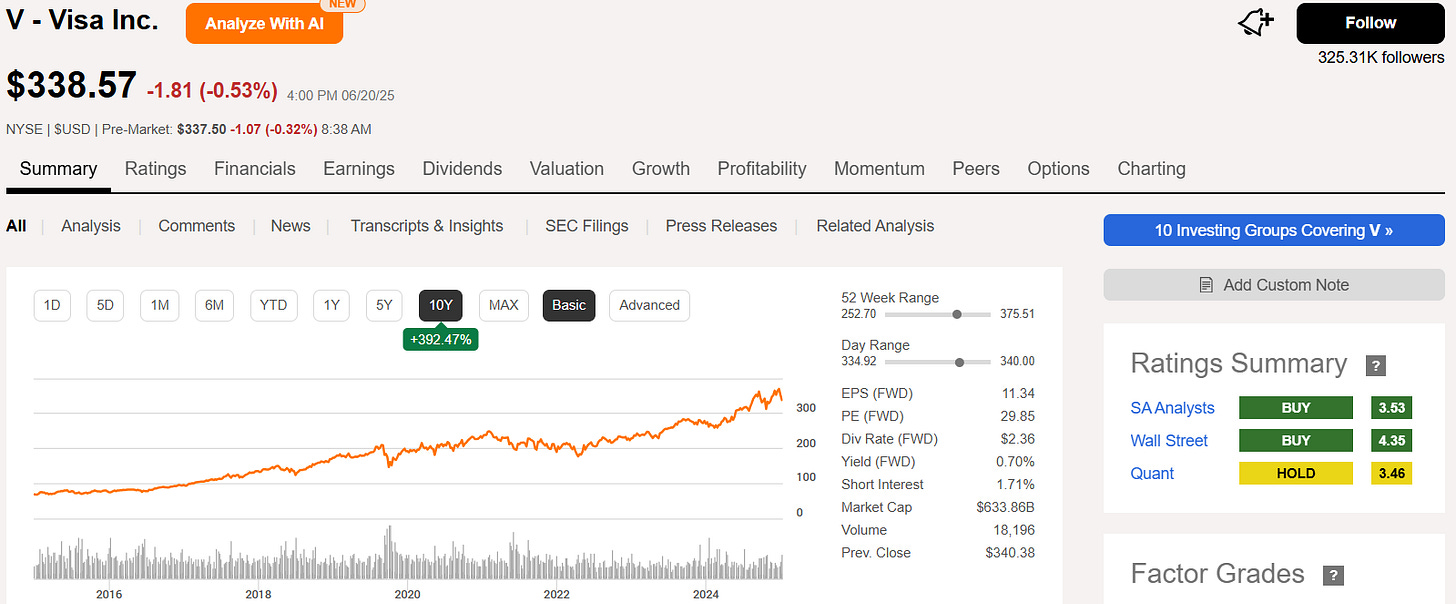Set chart range to 1Y

click(x=331, y=305)
